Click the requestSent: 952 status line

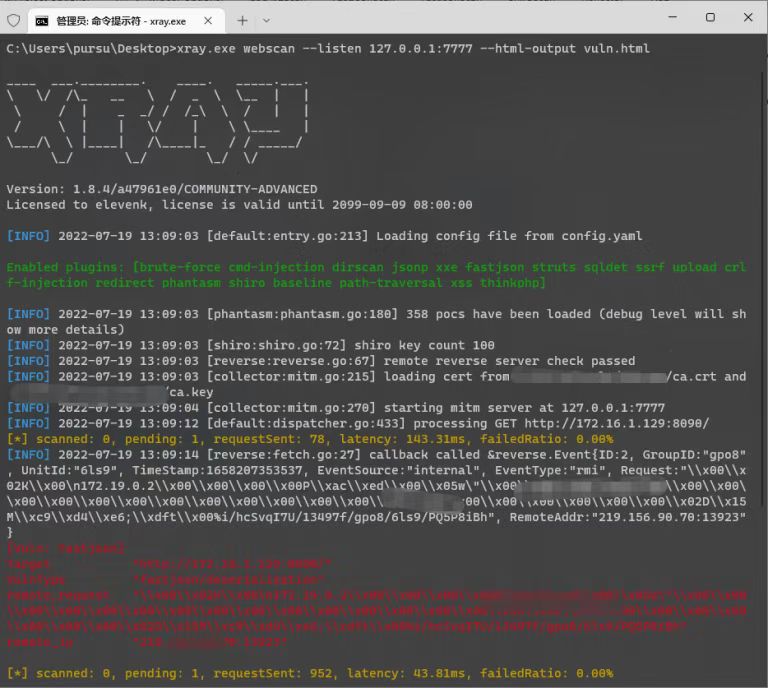point(310,673)
